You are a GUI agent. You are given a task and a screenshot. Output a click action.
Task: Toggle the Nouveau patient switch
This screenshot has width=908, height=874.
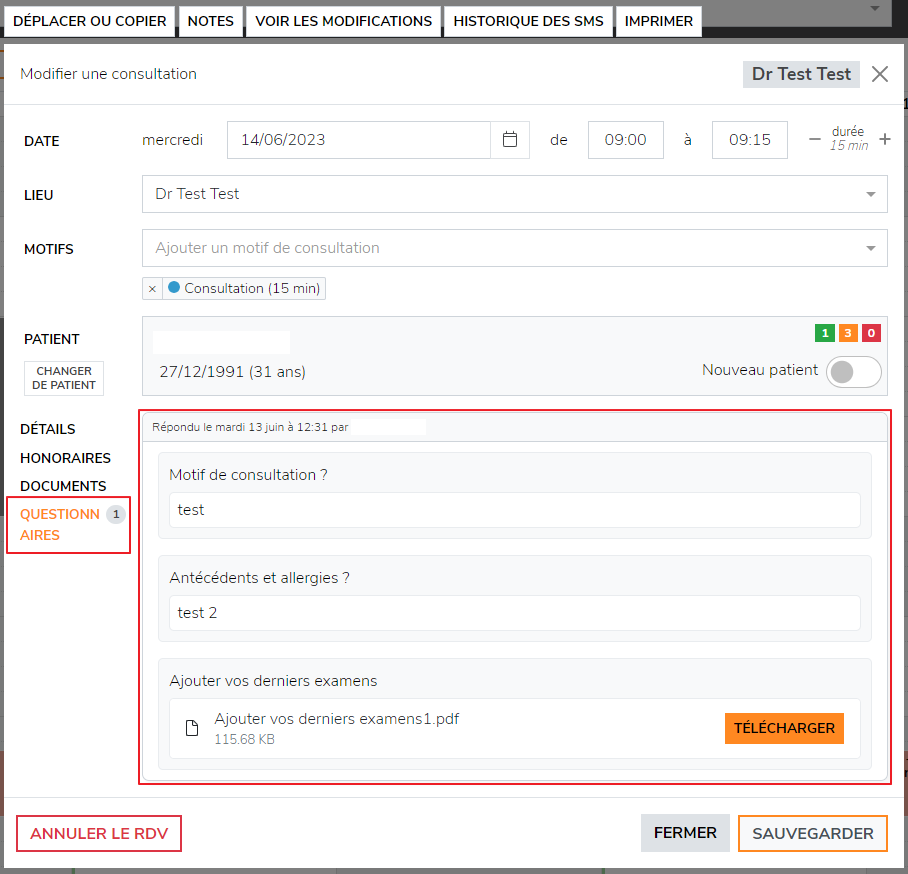(x=855, y=371)
